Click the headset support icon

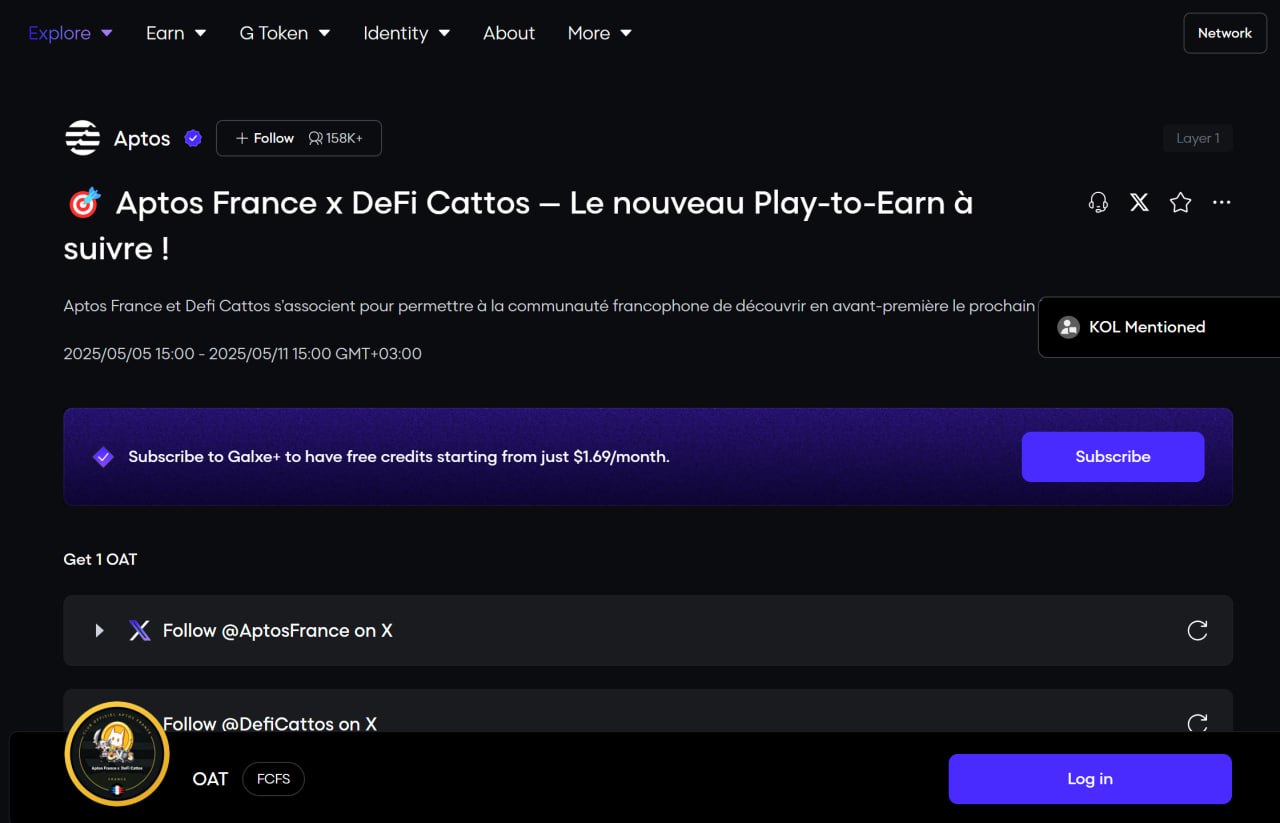tap(1098, 203)
